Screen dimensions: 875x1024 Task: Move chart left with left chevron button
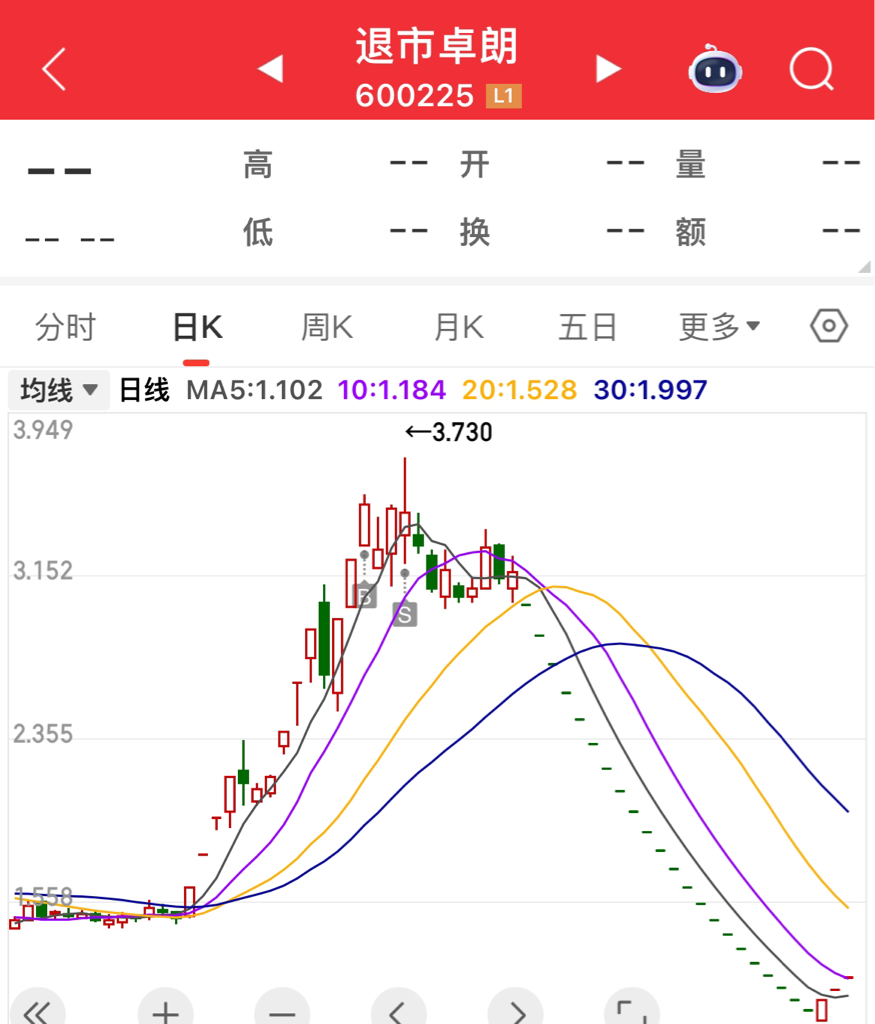tap(398, 1008)
